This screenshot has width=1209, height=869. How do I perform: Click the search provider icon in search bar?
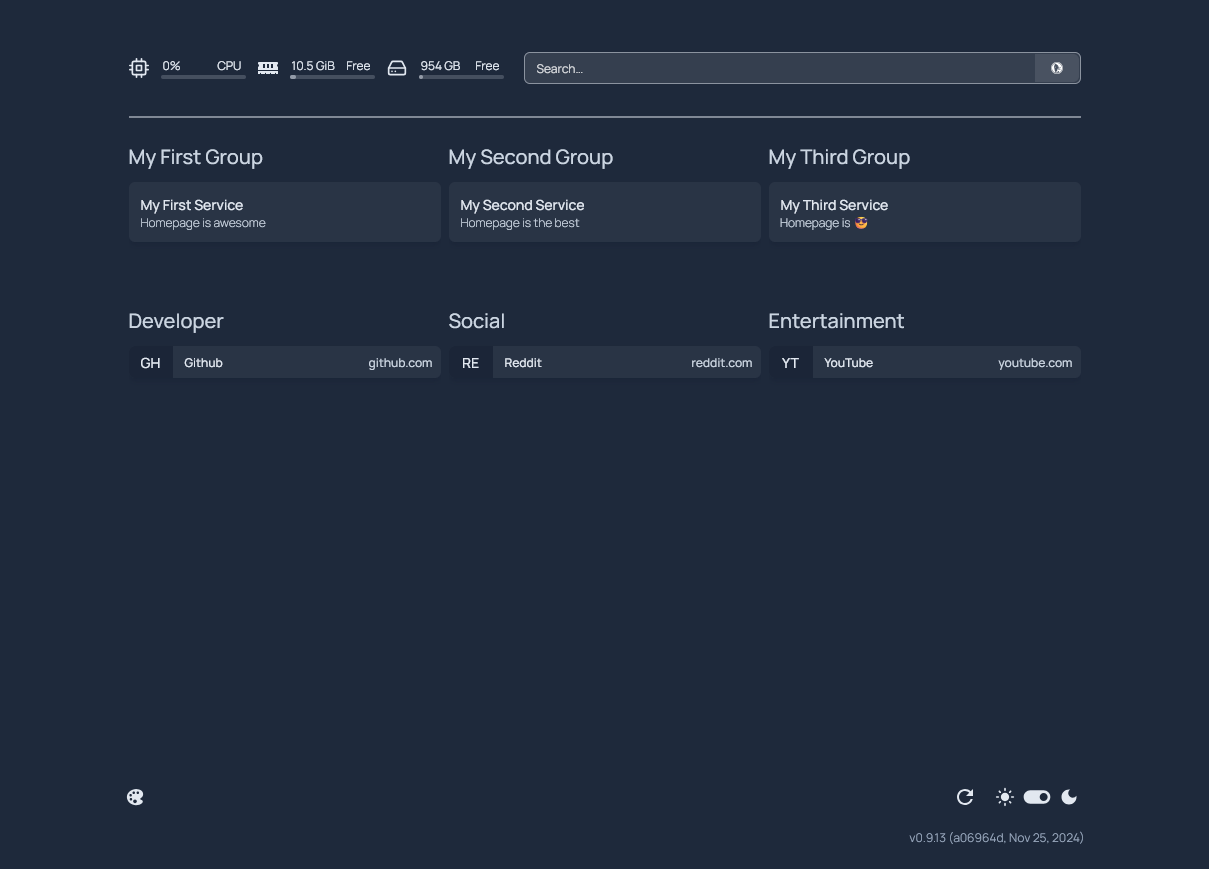pos(1056,68)
